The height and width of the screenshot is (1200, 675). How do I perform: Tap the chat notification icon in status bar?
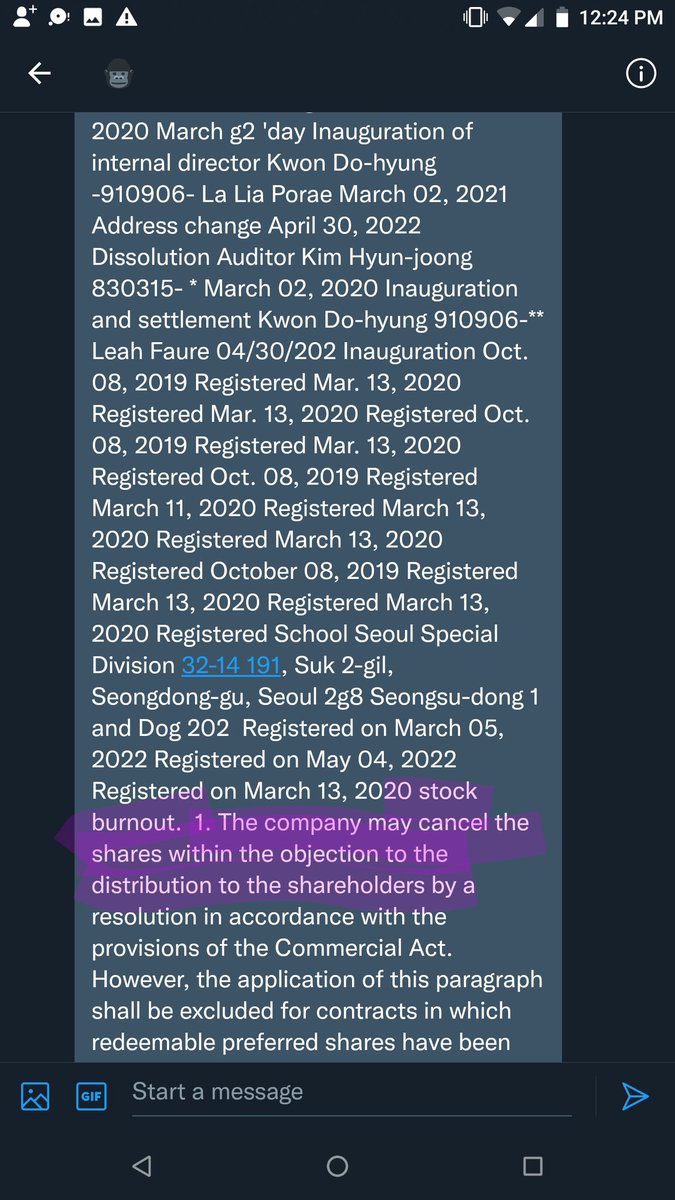click(60, 17)
